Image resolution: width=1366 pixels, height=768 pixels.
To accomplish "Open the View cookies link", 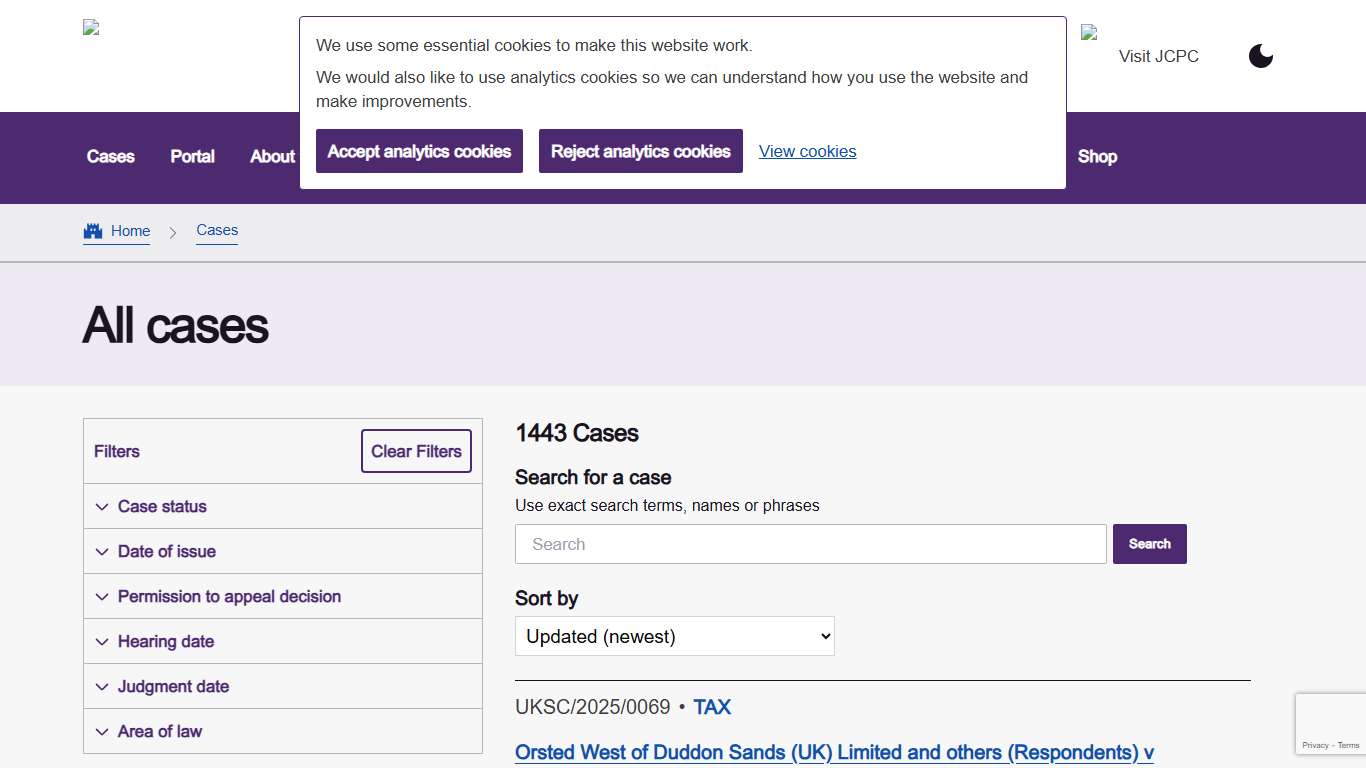I will click(807, 151).
